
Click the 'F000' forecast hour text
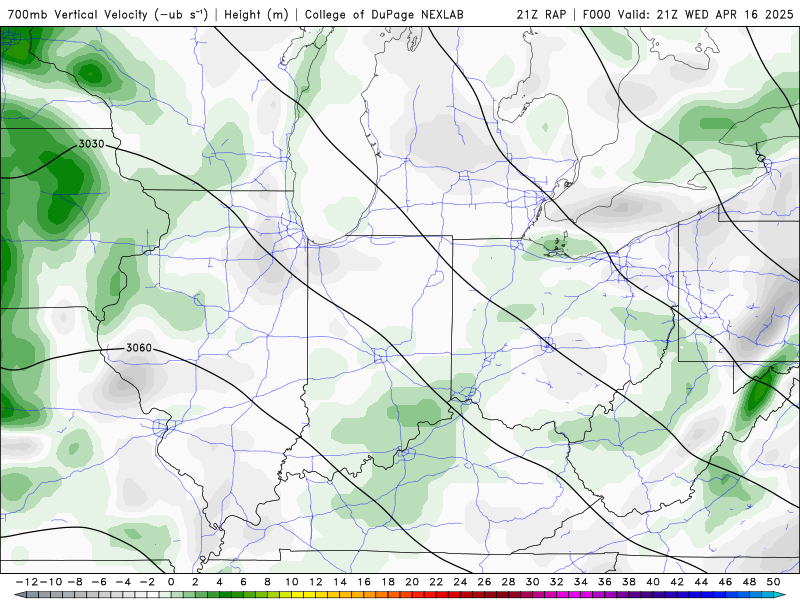point(597,14)
